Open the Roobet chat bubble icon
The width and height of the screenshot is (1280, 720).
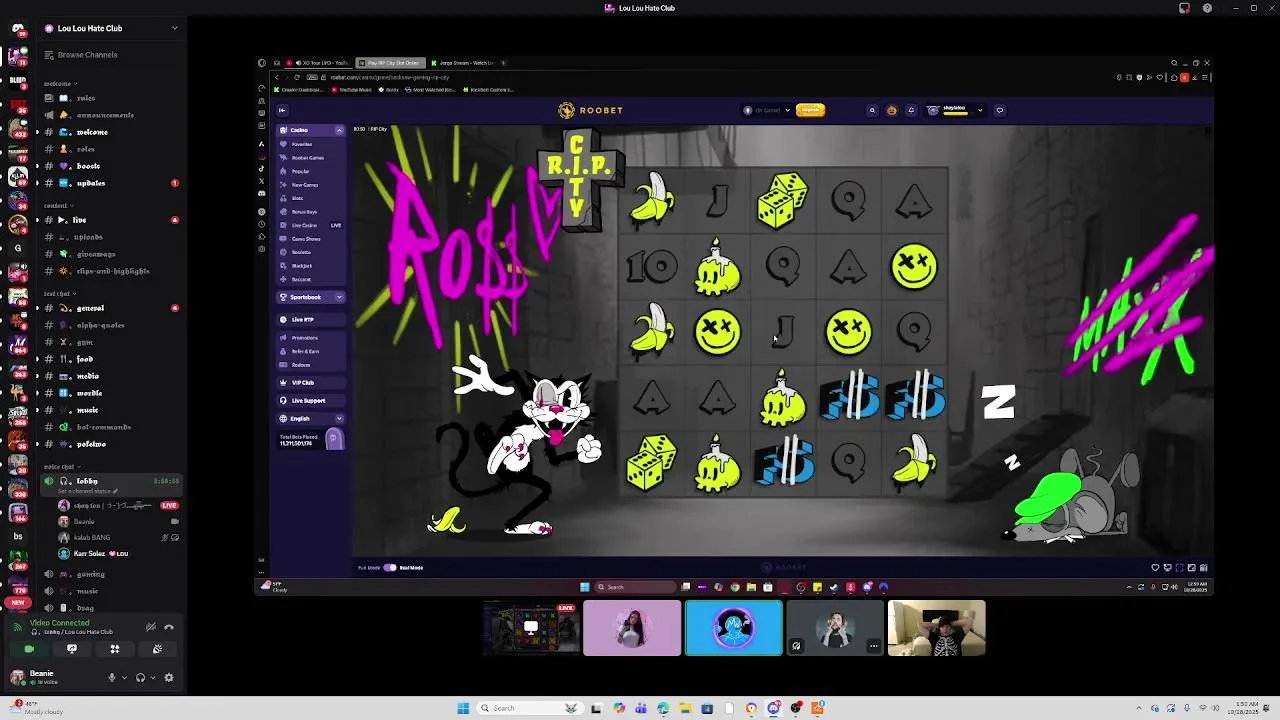coord(1000,110)
